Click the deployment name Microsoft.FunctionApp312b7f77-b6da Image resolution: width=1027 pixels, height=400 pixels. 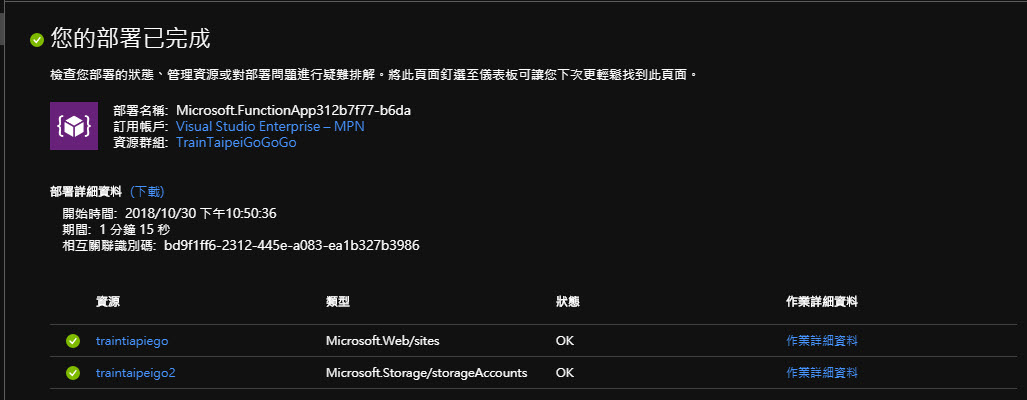[x=293, y=110]
